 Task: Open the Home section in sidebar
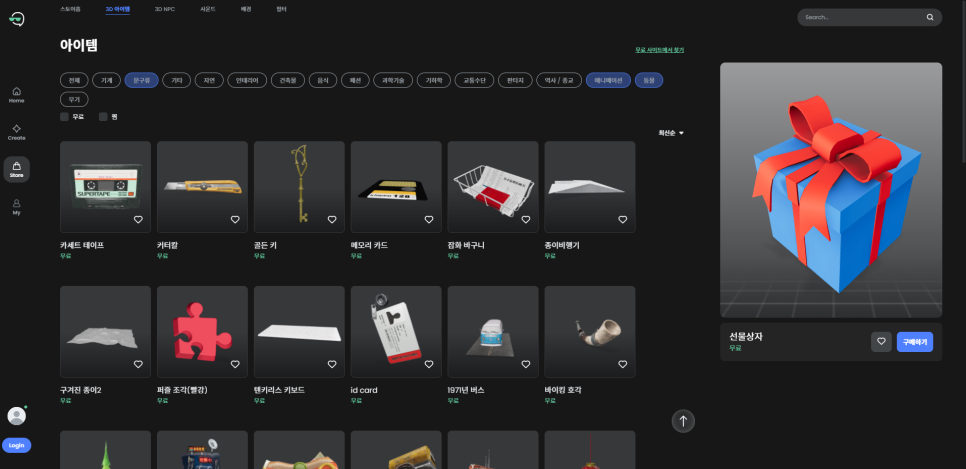point(17,94)
